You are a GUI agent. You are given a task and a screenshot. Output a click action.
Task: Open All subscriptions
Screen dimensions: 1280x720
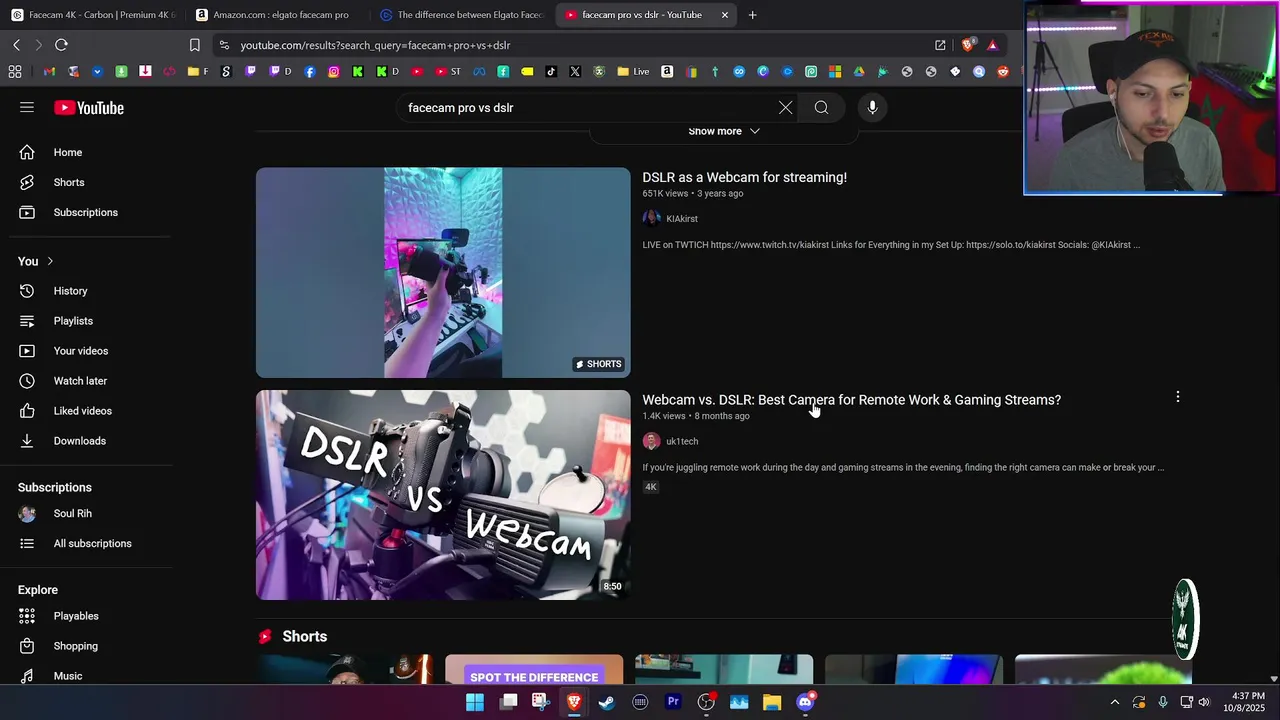90,543
